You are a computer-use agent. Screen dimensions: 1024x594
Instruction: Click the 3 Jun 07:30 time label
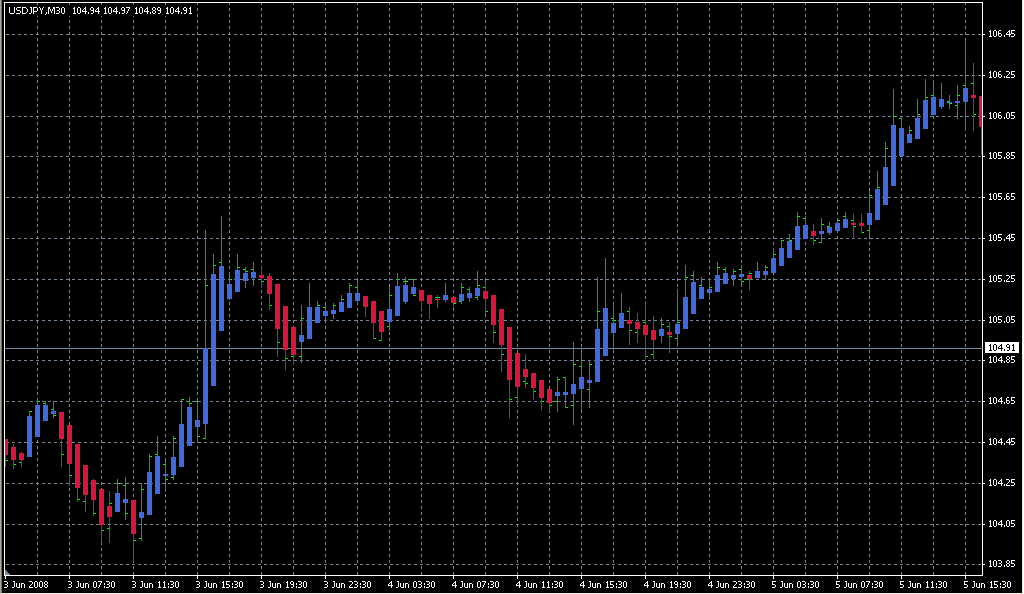click(x=91, y=585)
